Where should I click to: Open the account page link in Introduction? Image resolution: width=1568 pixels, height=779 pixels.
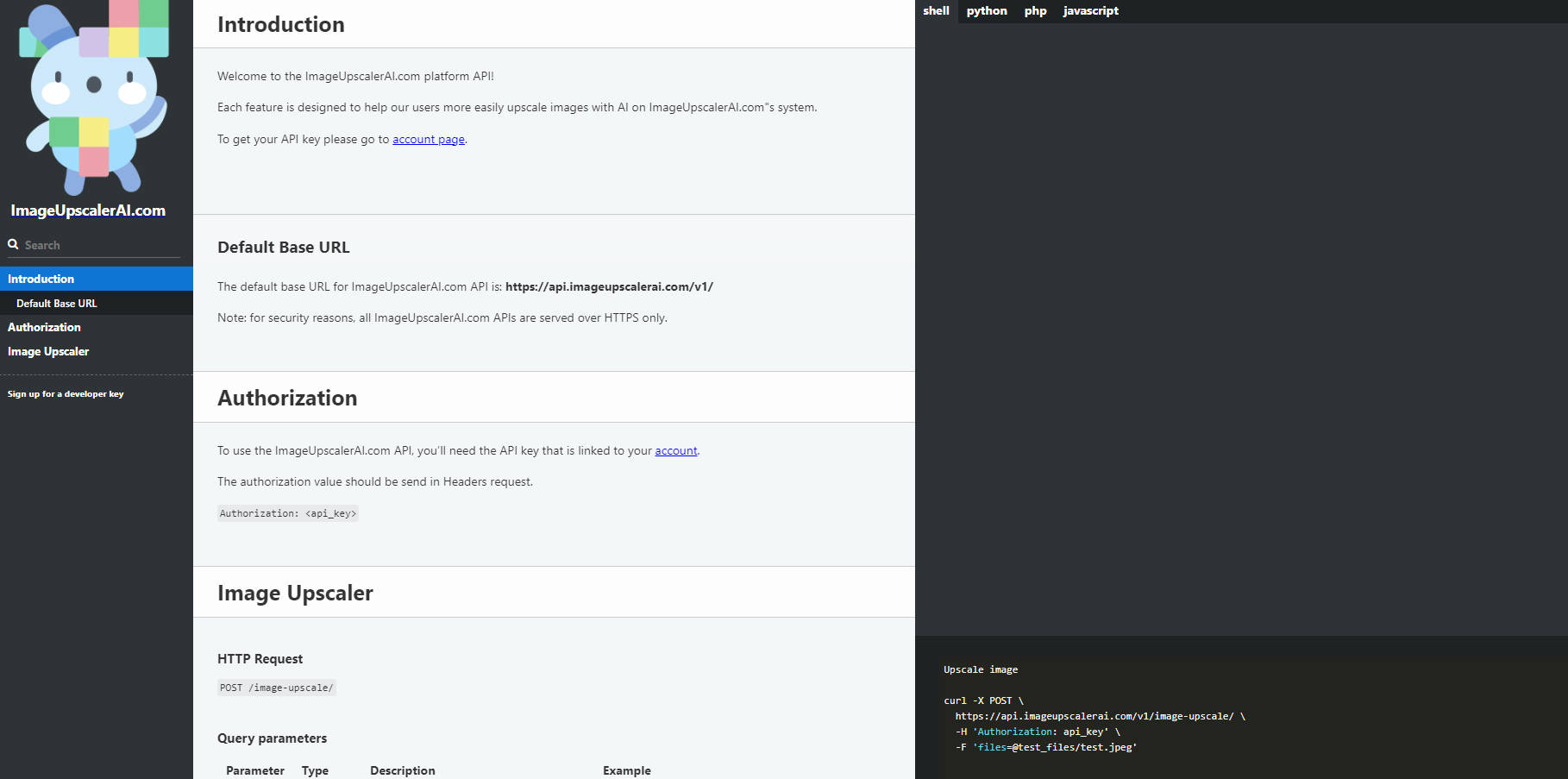tap(429, 140)
